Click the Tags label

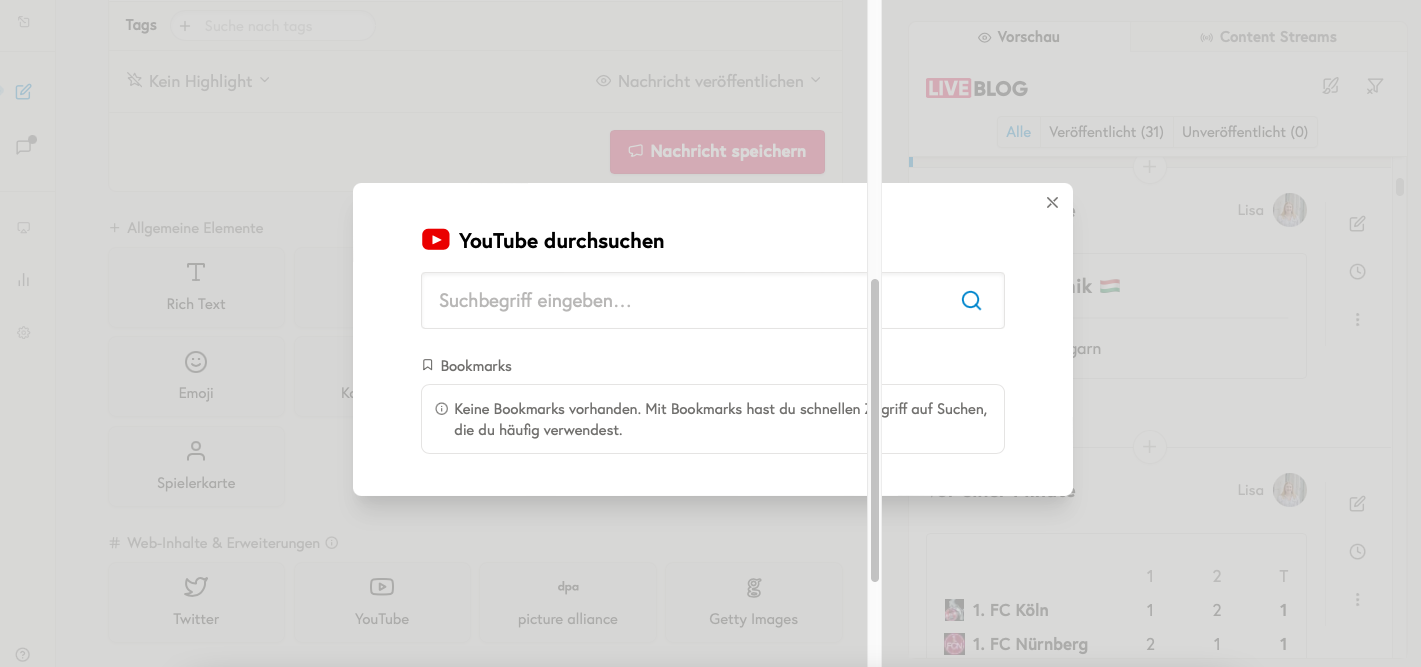141,25
